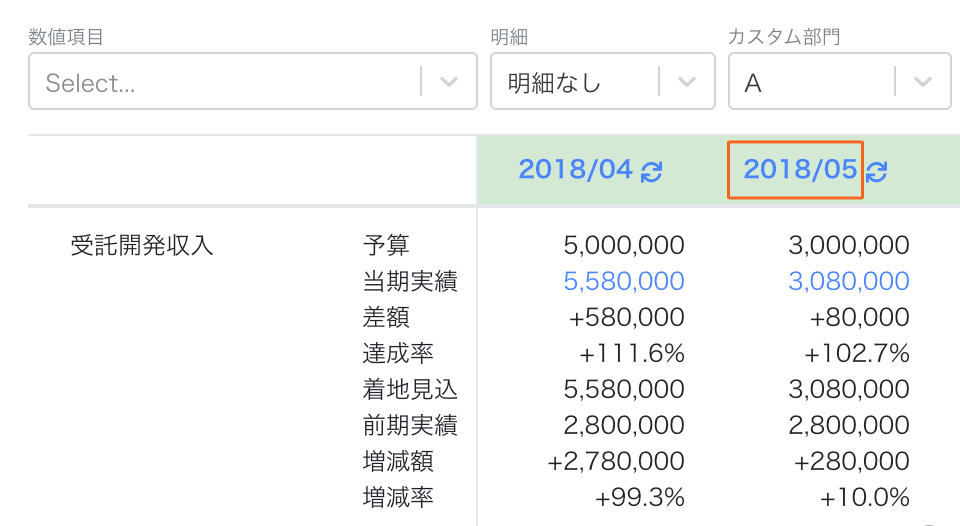Open 当期実績 value 3,080,000 link
The image size is (960, 526).
tap(848, 281)
